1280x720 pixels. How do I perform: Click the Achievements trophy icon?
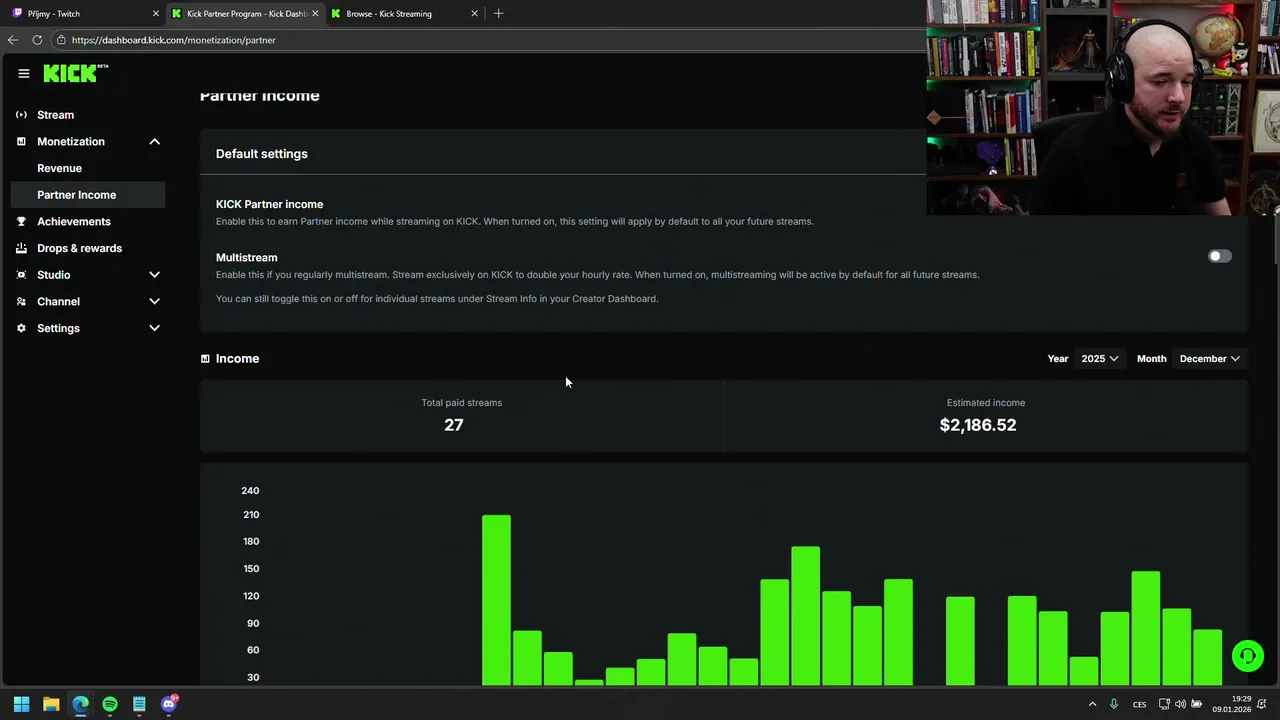point(21,222)
